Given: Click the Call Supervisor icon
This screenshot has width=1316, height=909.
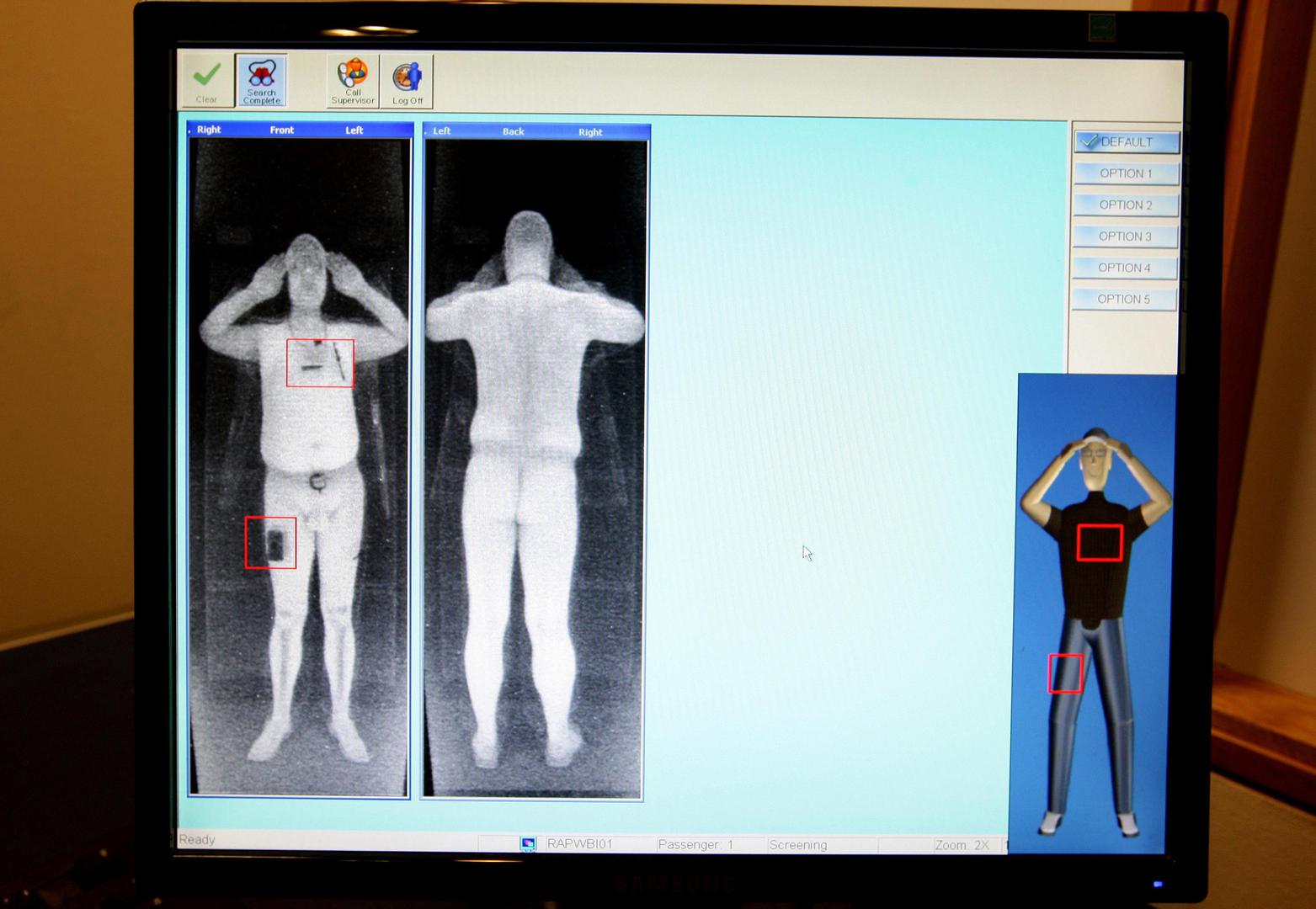Looking at the screenshot, I should [353, 81].
